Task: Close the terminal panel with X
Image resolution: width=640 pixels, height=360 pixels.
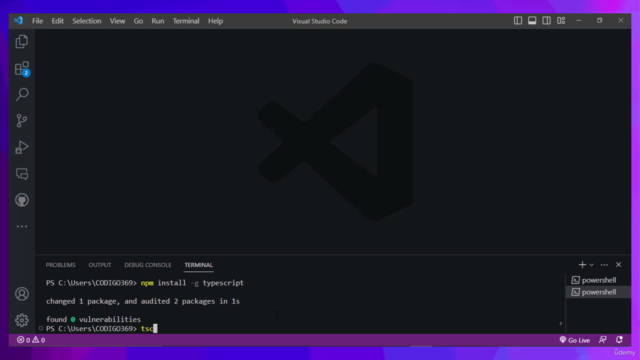Action: [618, 265]
